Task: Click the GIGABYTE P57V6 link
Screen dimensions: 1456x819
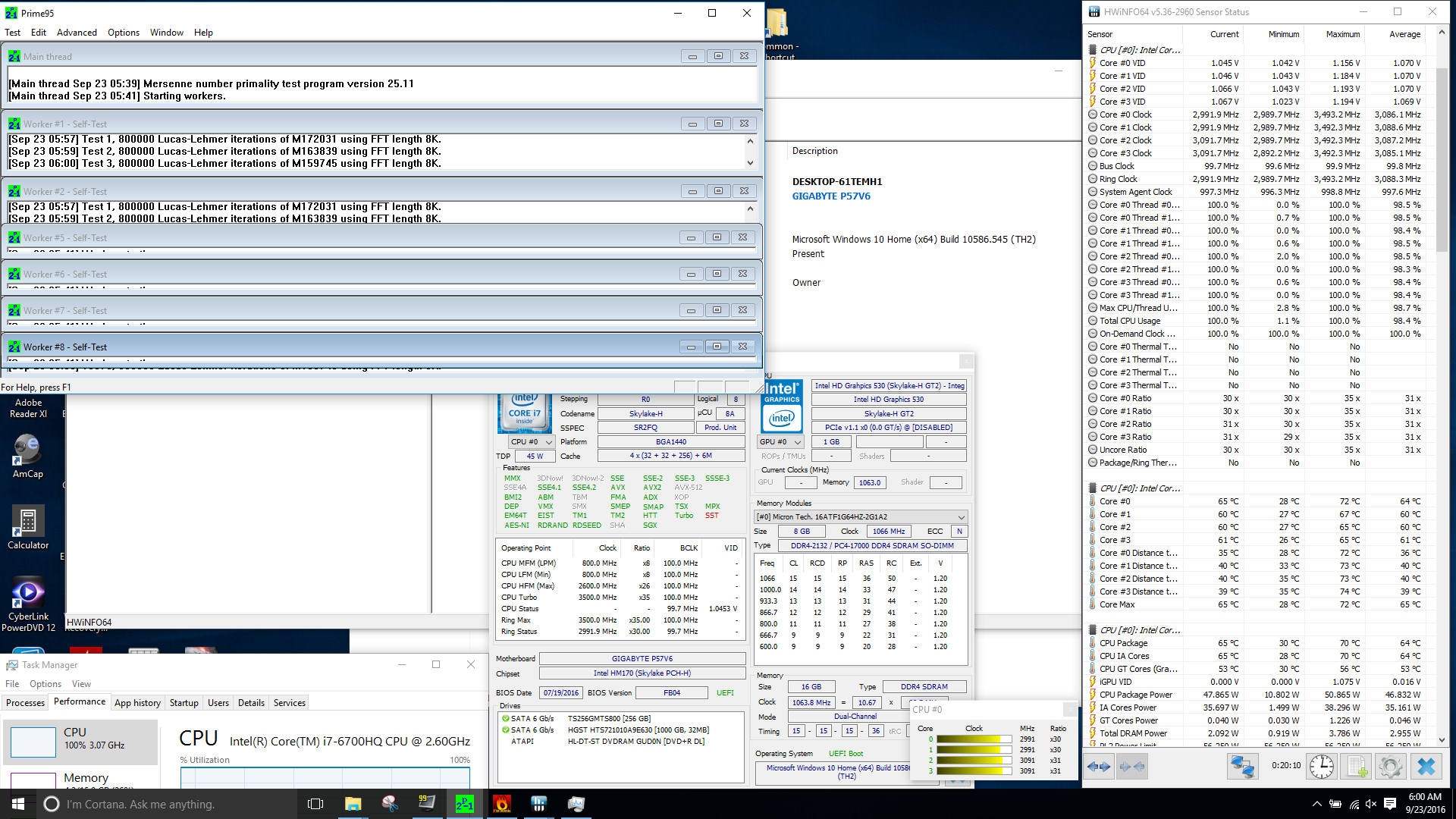Action: [831, 196]
